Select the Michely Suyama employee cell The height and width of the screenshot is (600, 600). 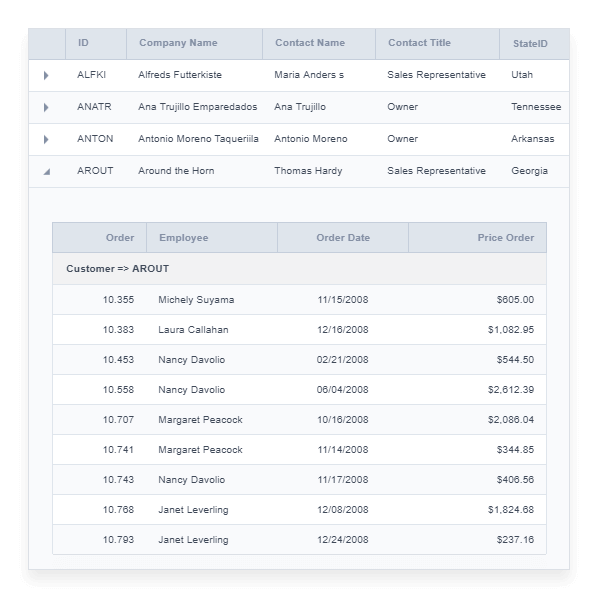212,300
